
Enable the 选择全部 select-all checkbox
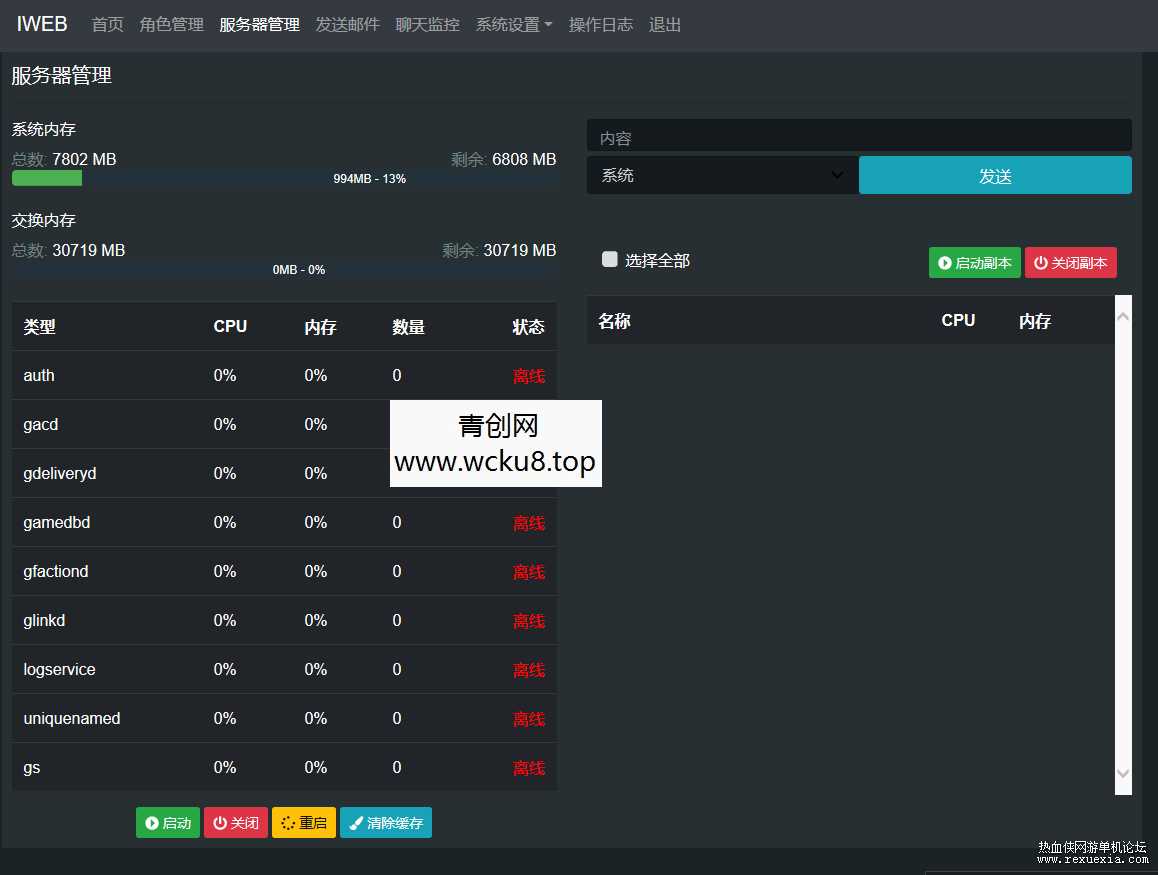609,259
